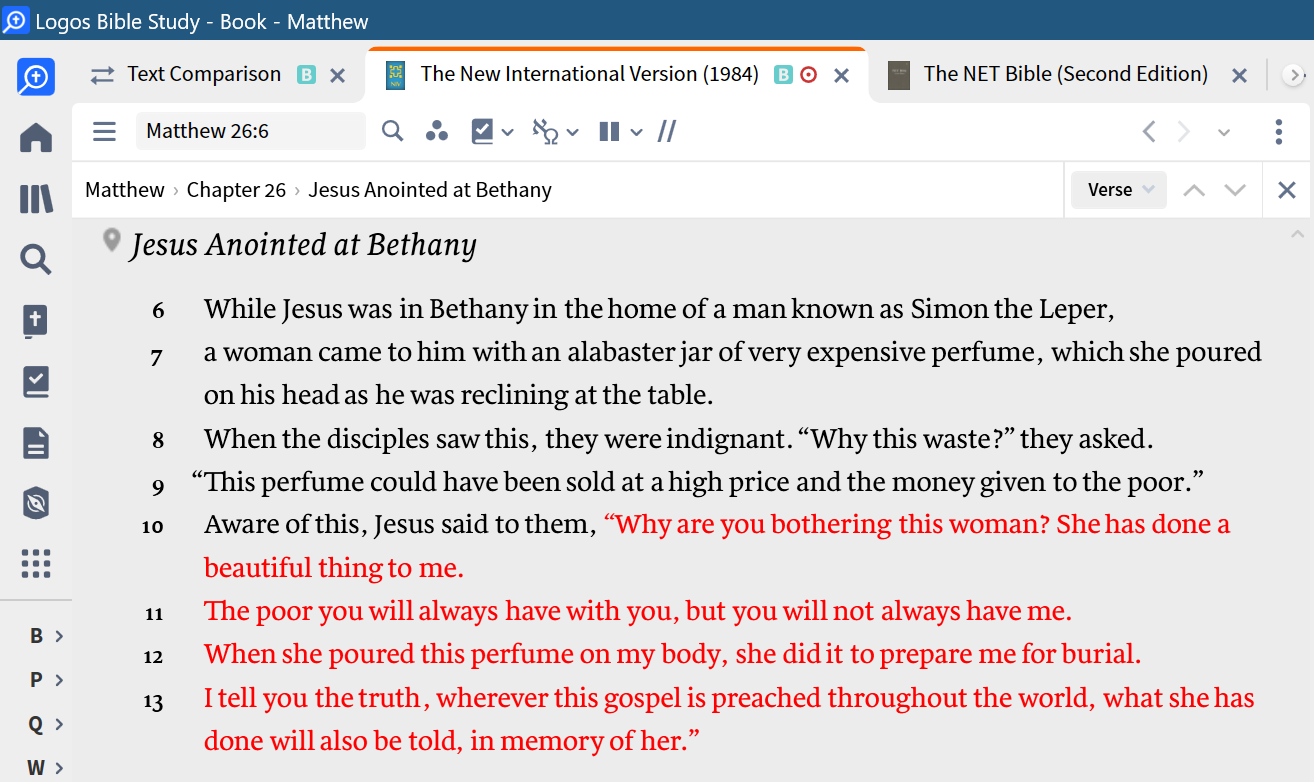This screenshot has height=782, width=1314.
Task: Search within this resource using the magnifier
Action: click(392, 131)
